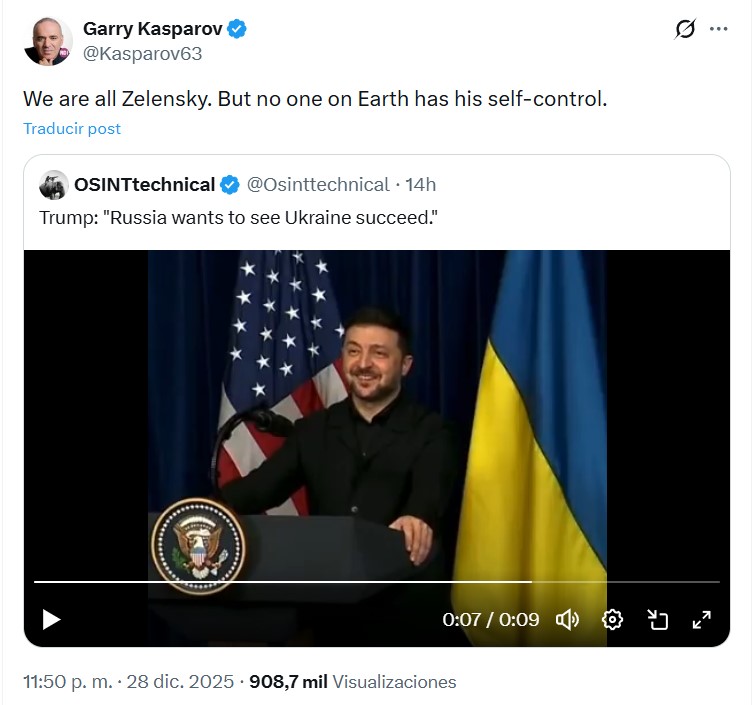
Task: Click Garry Kasparov's profile avatar
Action: tap(48, 41)
